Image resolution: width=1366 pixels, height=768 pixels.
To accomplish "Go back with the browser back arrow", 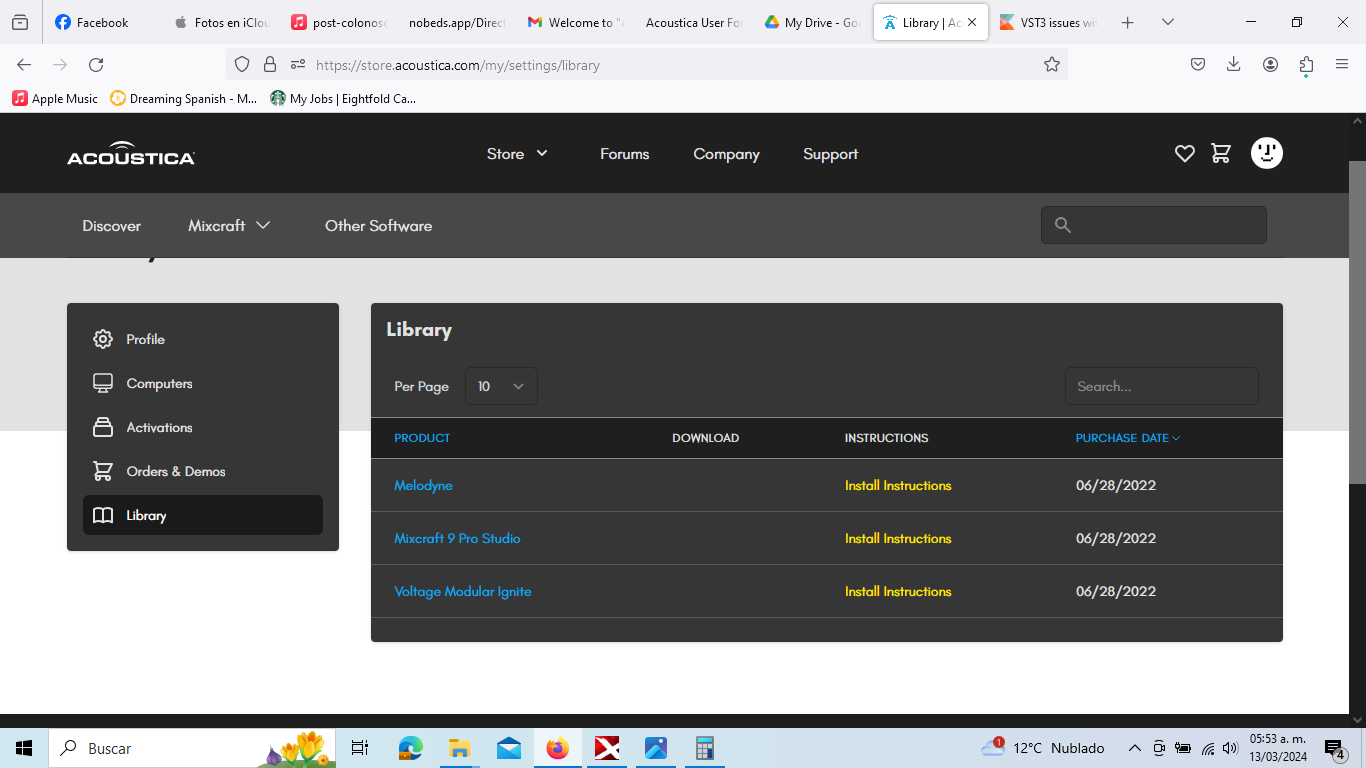I will pyautogui.click(x=24, y=65).
